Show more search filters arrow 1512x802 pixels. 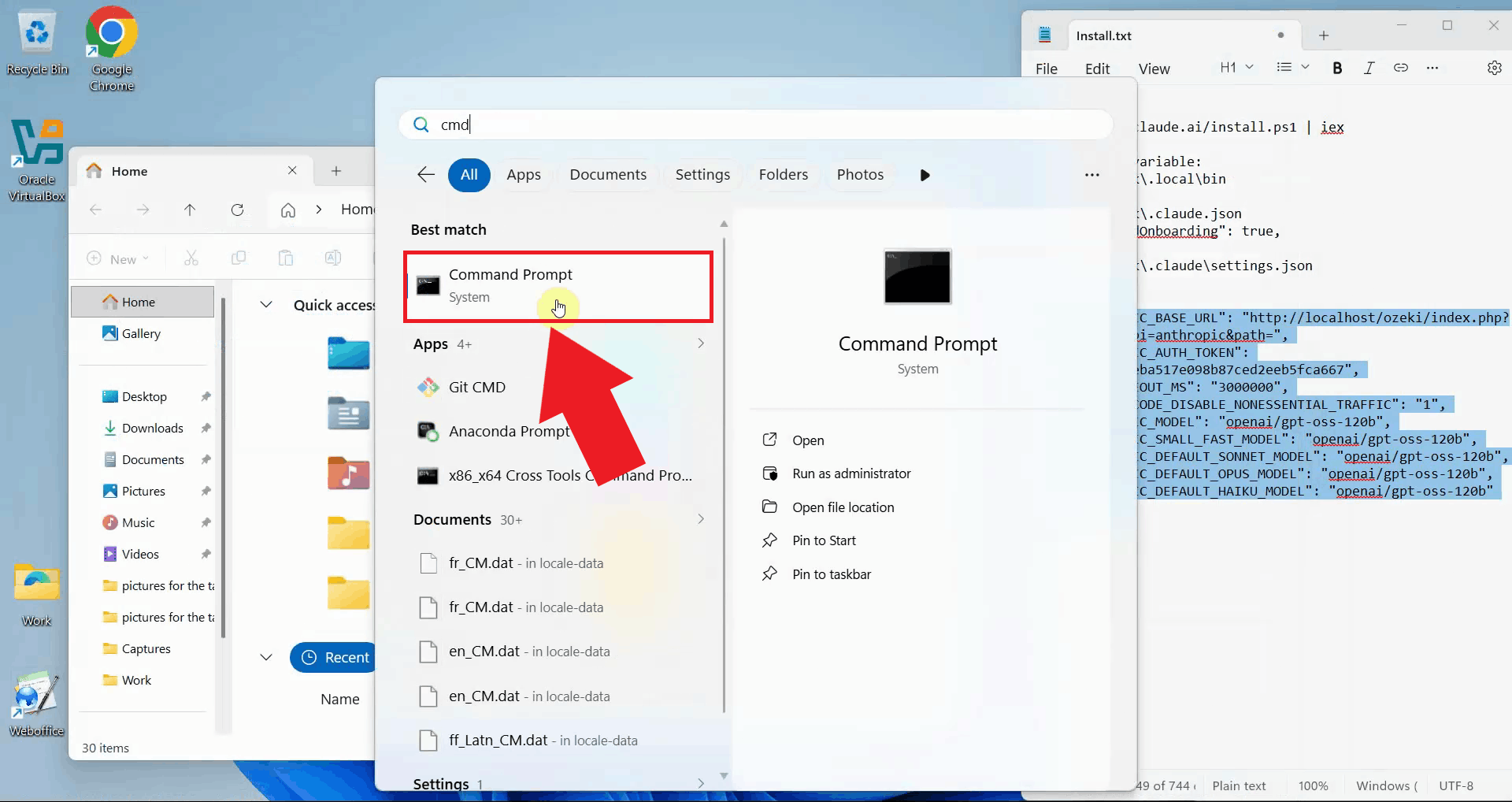click(925, 175)
